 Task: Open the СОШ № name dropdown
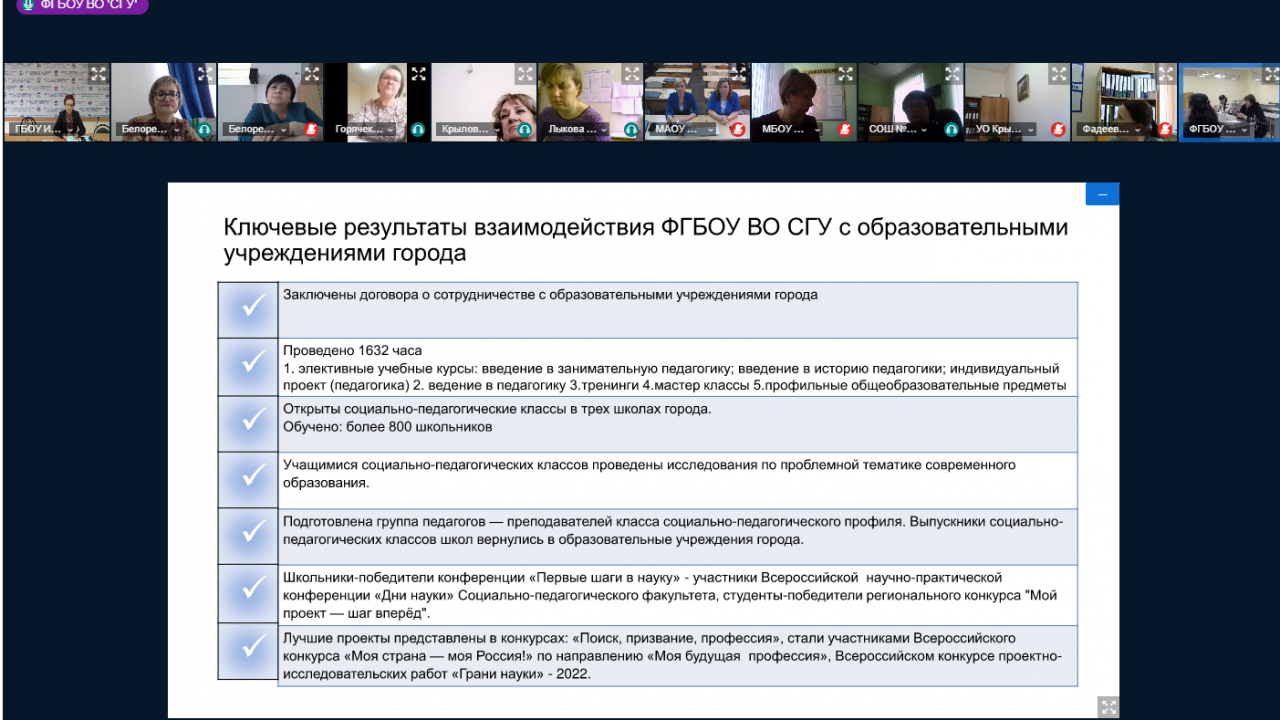[x=925, y=129]
